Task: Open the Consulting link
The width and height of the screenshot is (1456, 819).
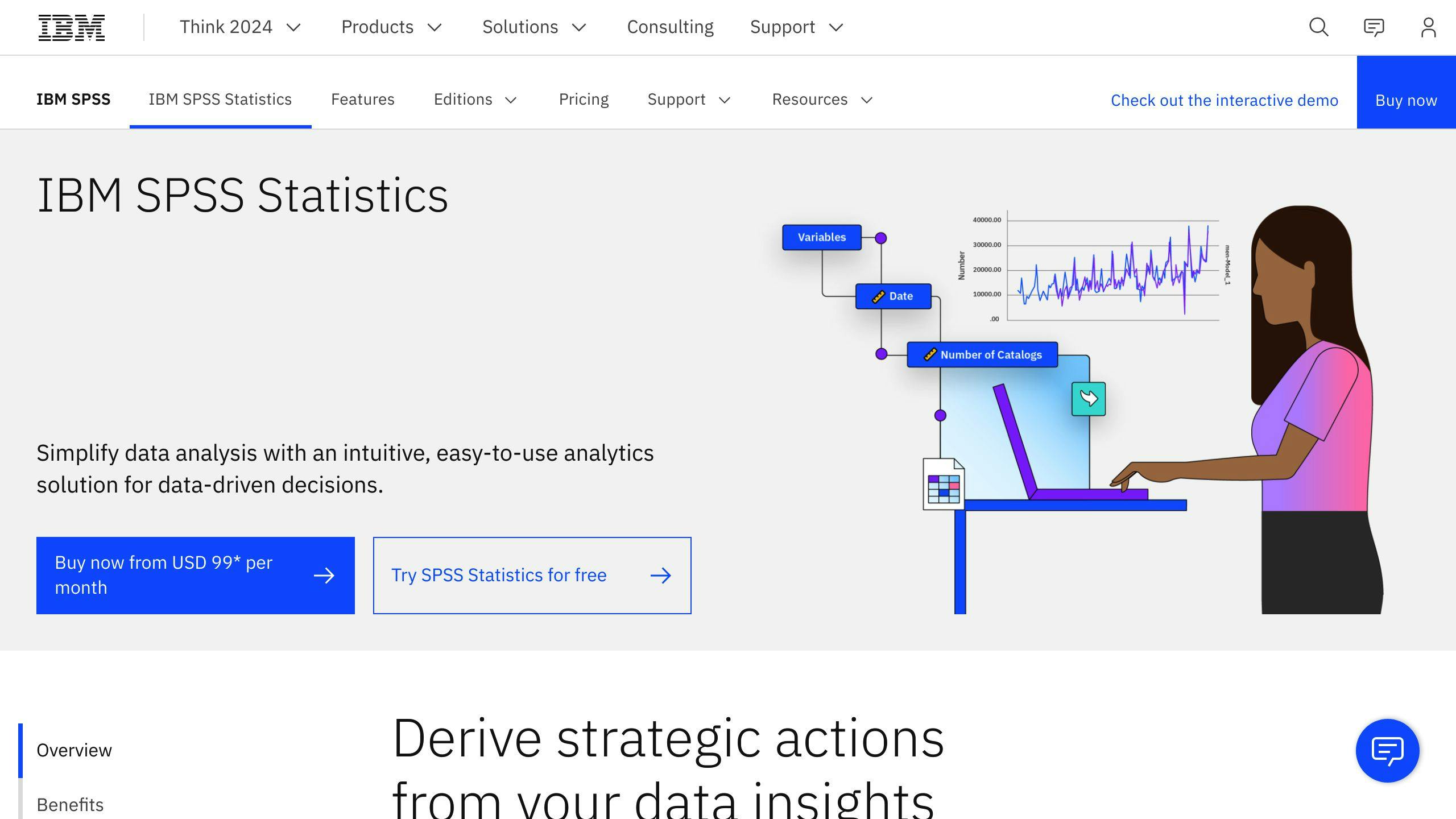Action: 670,27
